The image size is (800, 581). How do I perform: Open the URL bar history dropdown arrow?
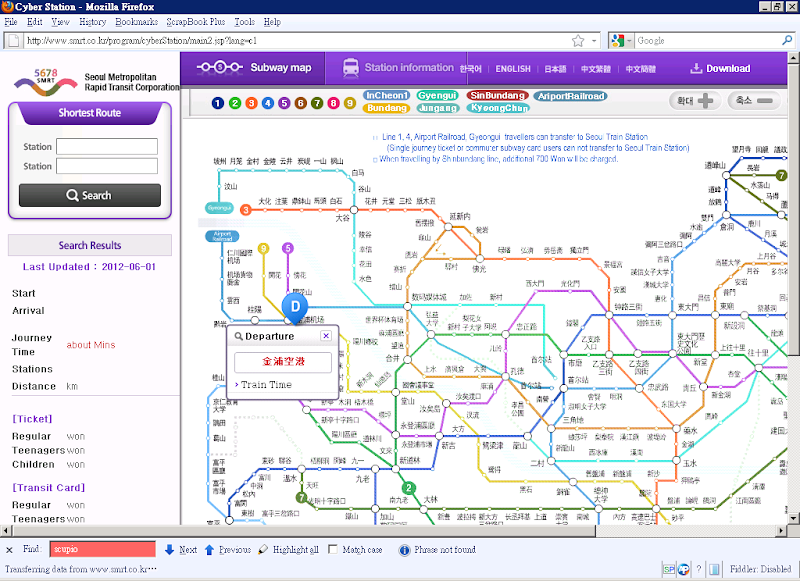[594, 41]
